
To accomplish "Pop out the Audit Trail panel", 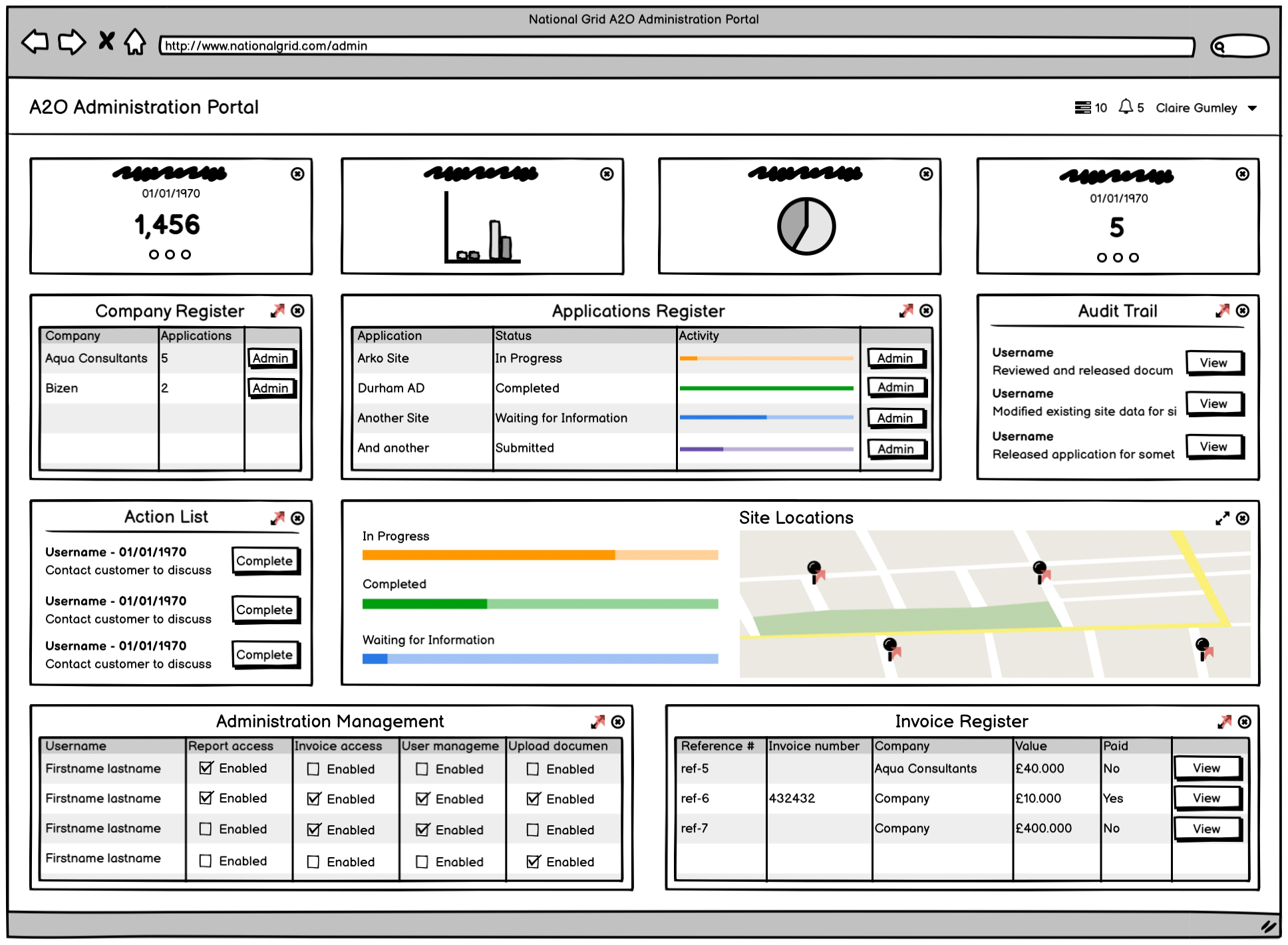I will (x=1222, y=311).
